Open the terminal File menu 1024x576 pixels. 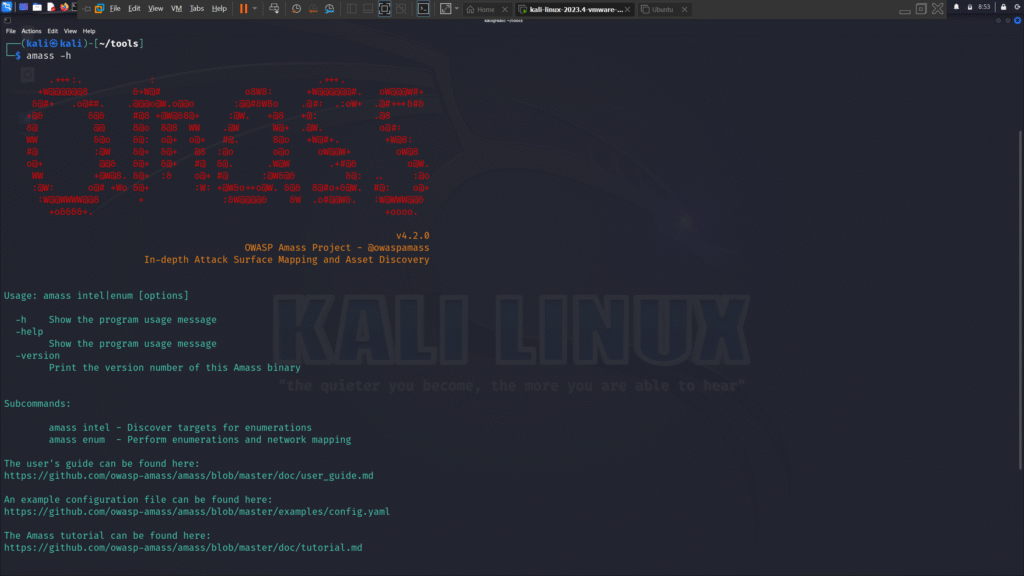pyautogui.click(x=10, y=31)
